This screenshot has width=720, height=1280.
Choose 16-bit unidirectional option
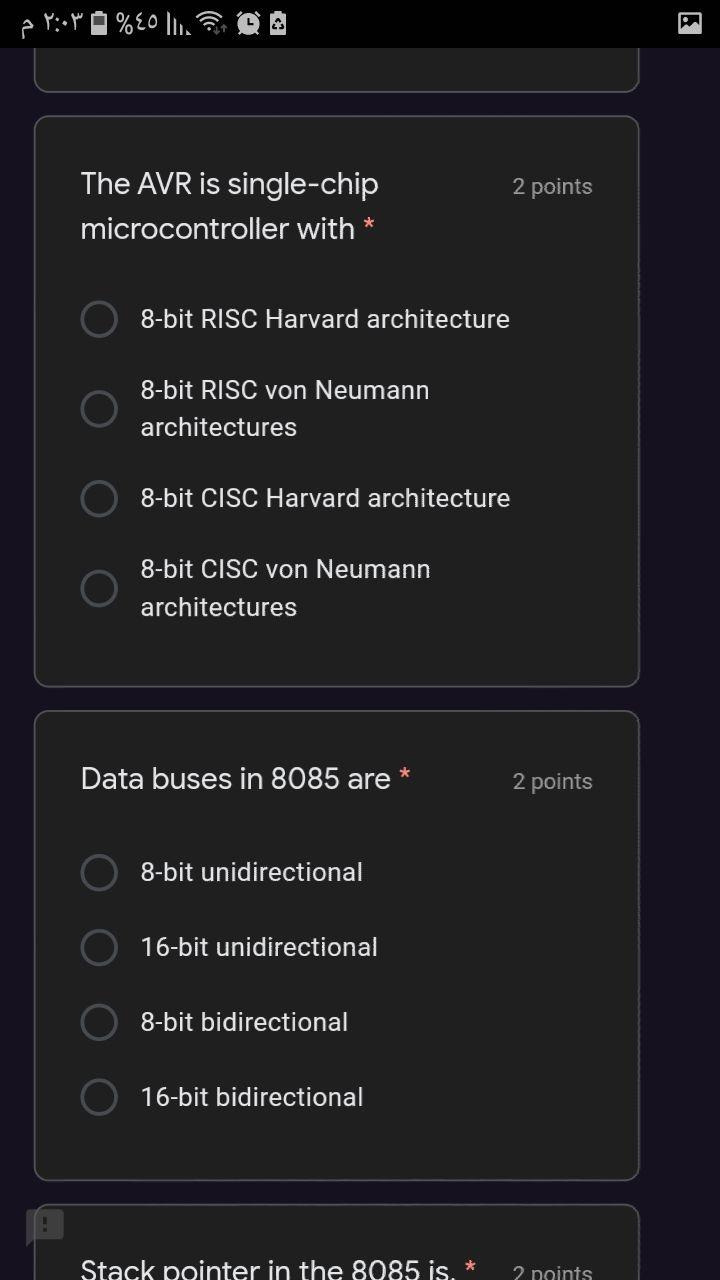click(x=99, y=947)
